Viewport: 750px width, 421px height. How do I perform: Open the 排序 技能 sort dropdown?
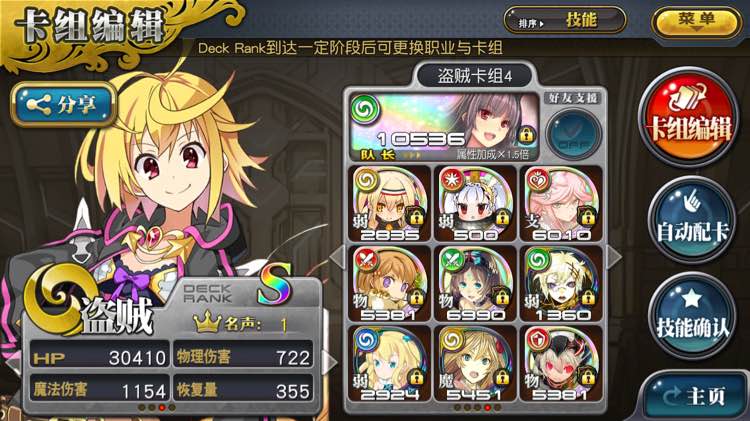(x=565, y=21)
